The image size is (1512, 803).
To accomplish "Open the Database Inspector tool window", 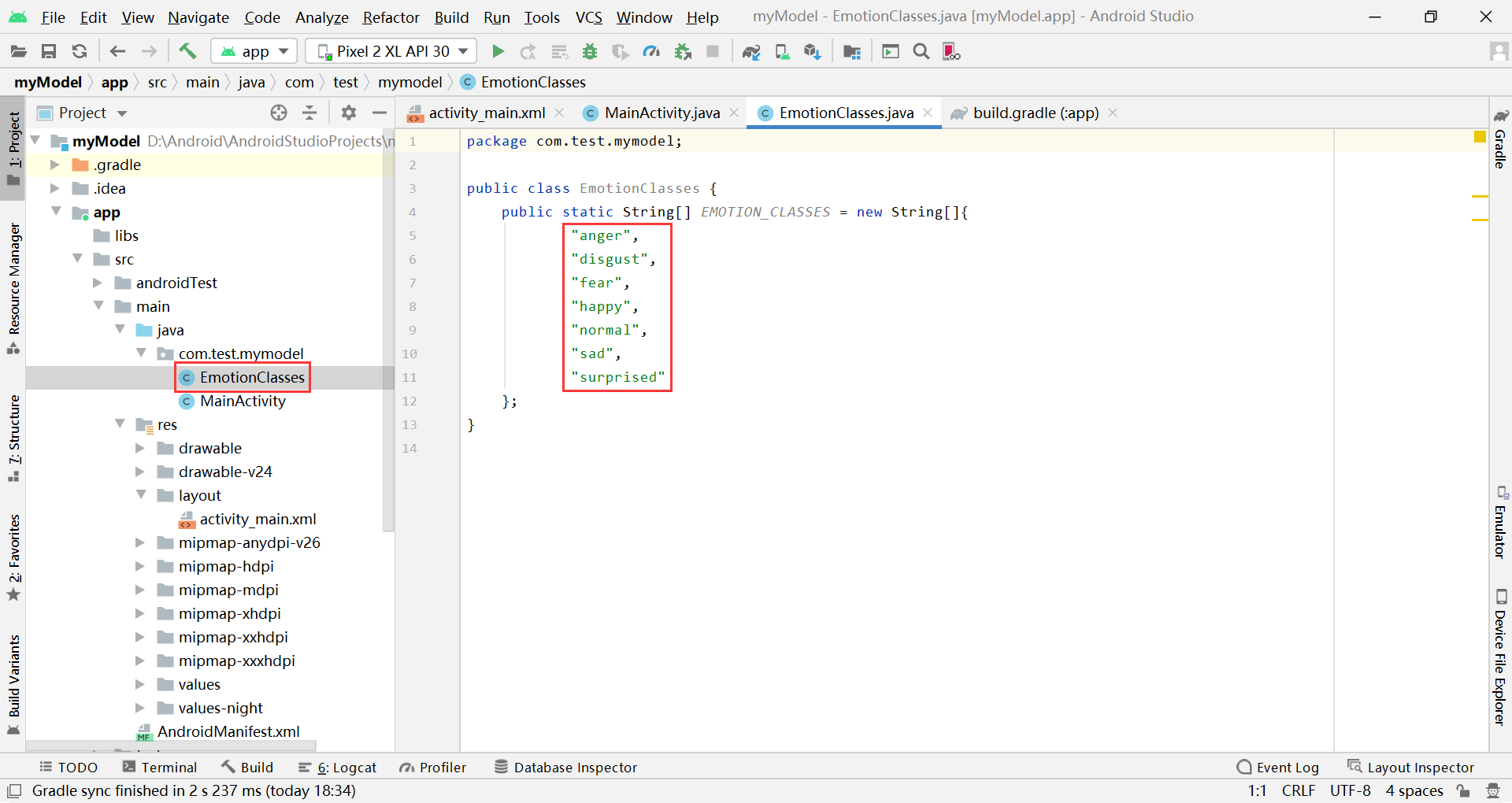I will tap(565, 768).
